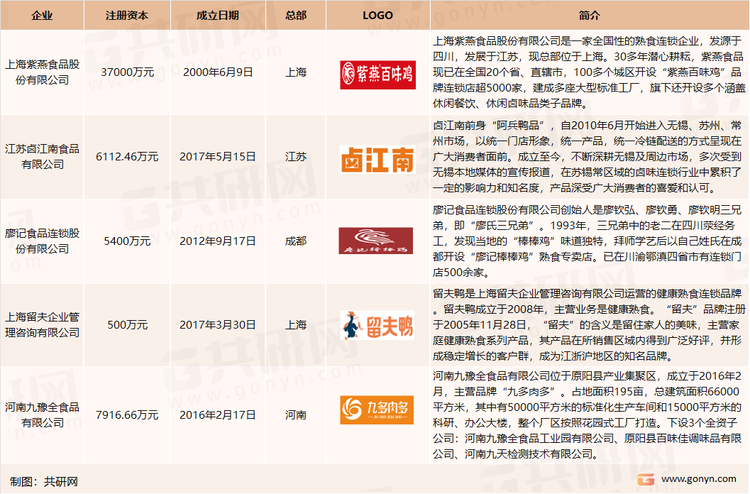Click the date 2016年2月17日
Image resolution: width=750 pixels, height=494 pixels.
(218, 415)
